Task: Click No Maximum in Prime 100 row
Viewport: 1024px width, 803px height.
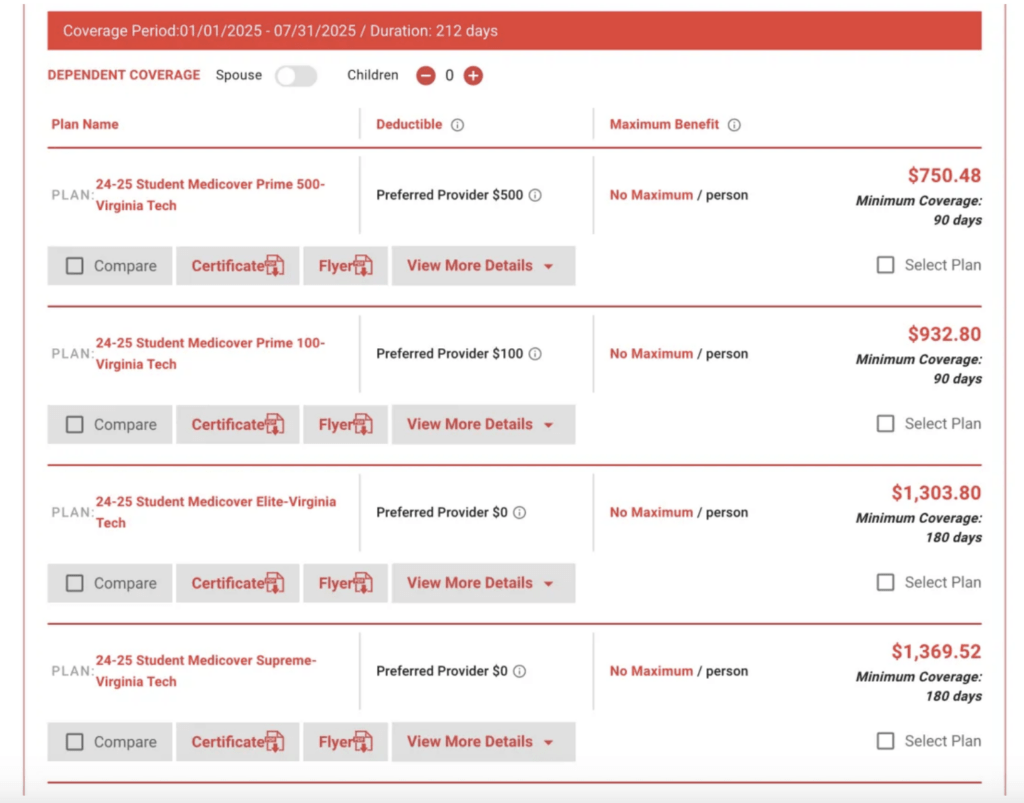Action: (x=651, y=354)
